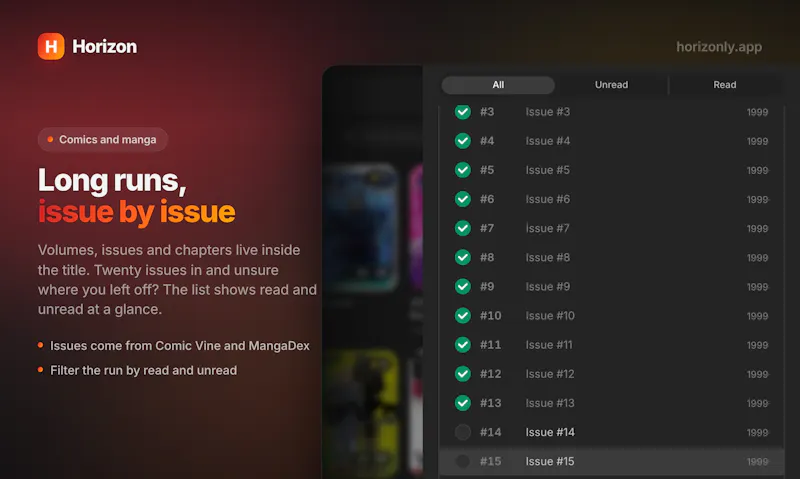Viewport: 800px width, 479px height.
Task: Toggle read checkmark for issue #9
Action: pyautogui.click(x=463, y=286)
